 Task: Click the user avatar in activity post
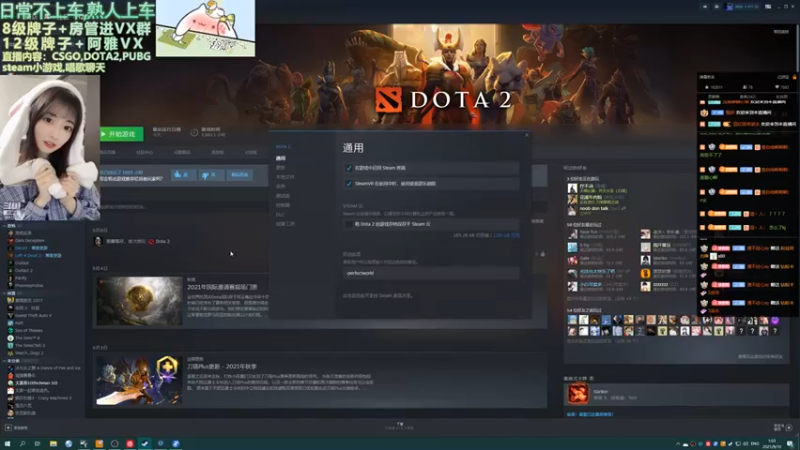click(98, 241)
